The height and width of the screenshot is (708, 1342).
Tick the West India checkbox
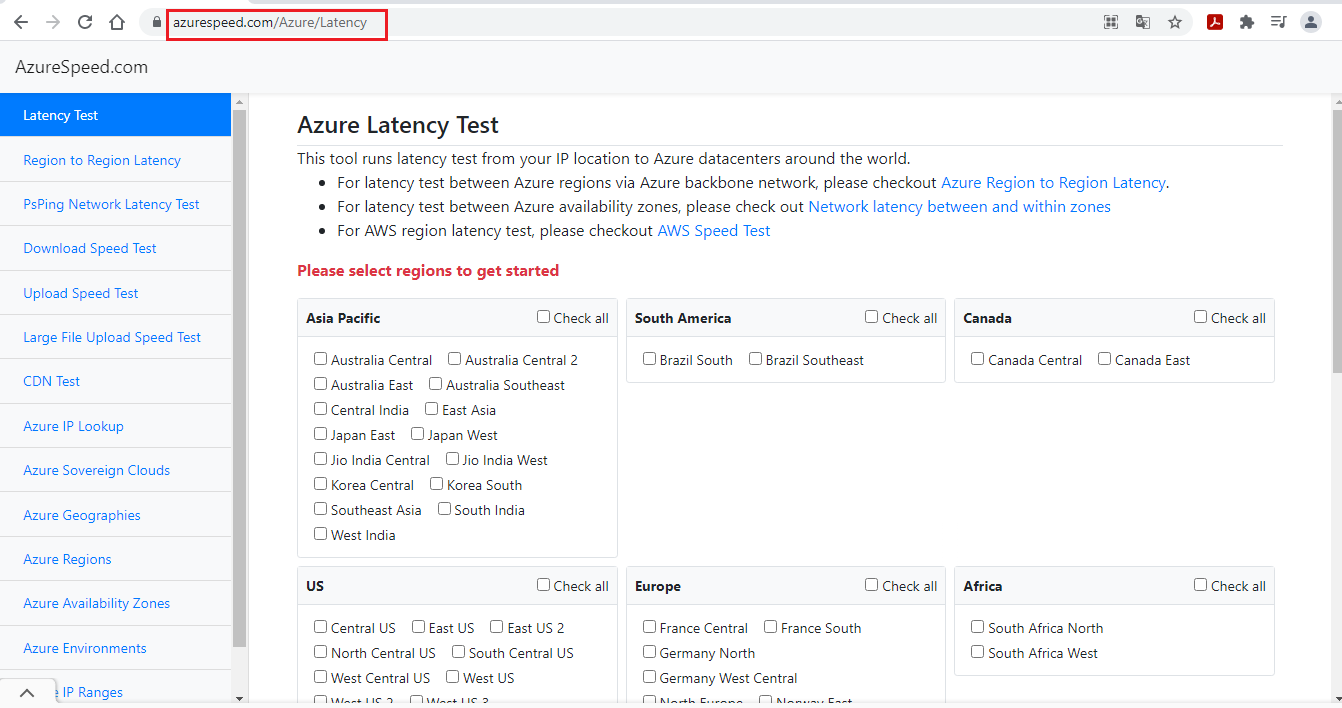tap(320, 534)
